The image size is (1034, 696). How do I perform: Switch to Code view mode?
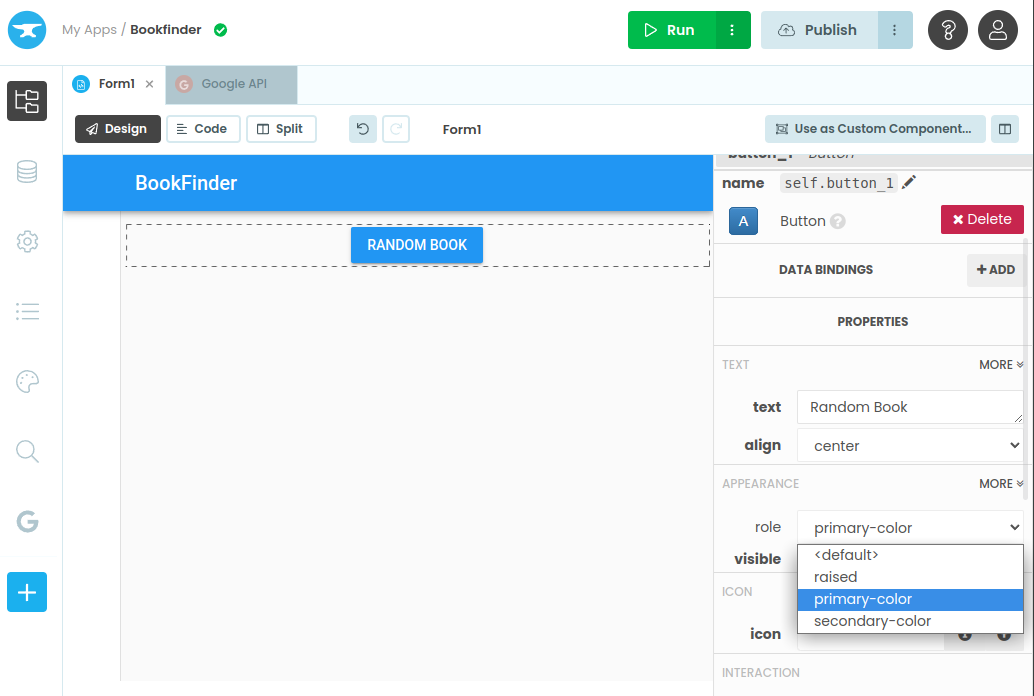pyautogui.click(x=203, y=129)
